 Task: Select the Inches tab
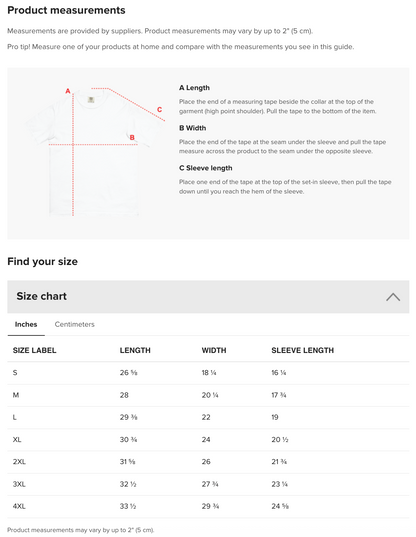pyautogui.click(x=26, y=324)
